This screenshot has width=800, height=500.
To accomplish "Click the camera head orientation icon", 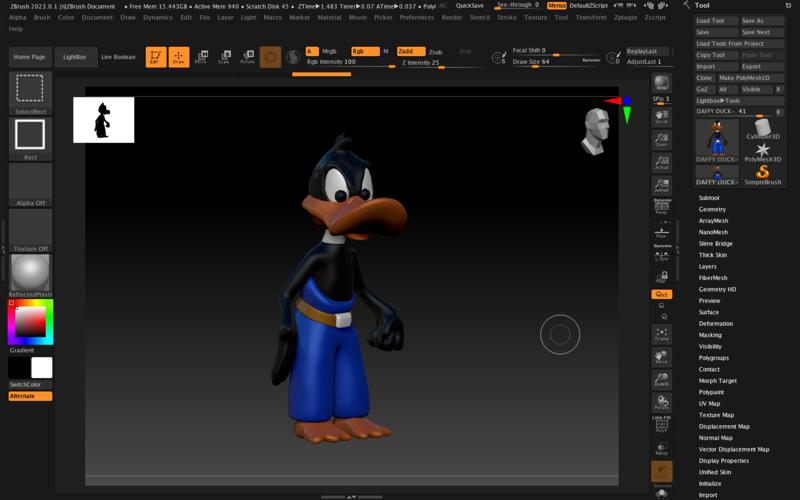I will (x=596, y=131).
